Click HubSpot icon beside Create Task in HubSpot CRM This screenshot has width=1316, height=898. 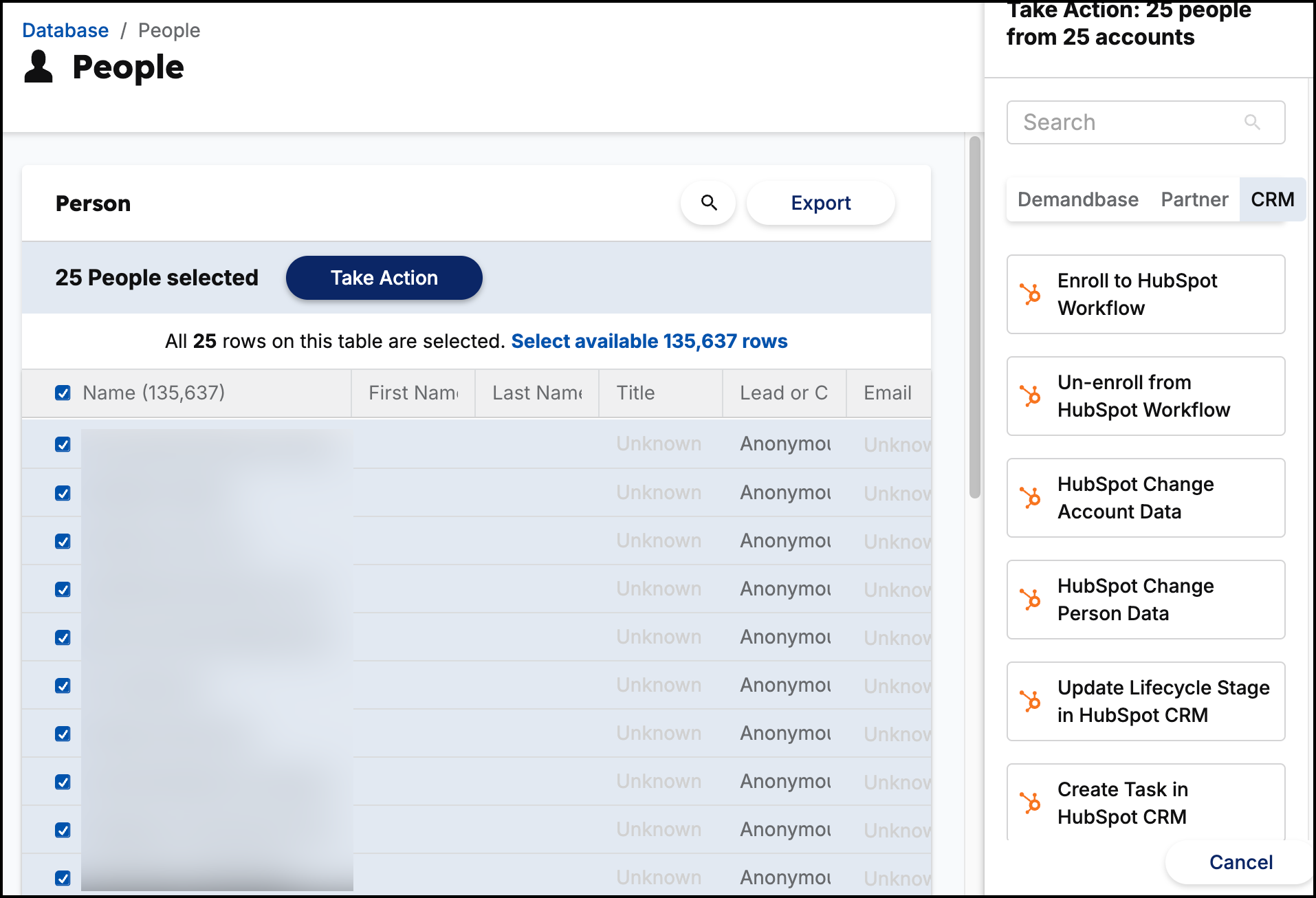(x=1030, y=803)
